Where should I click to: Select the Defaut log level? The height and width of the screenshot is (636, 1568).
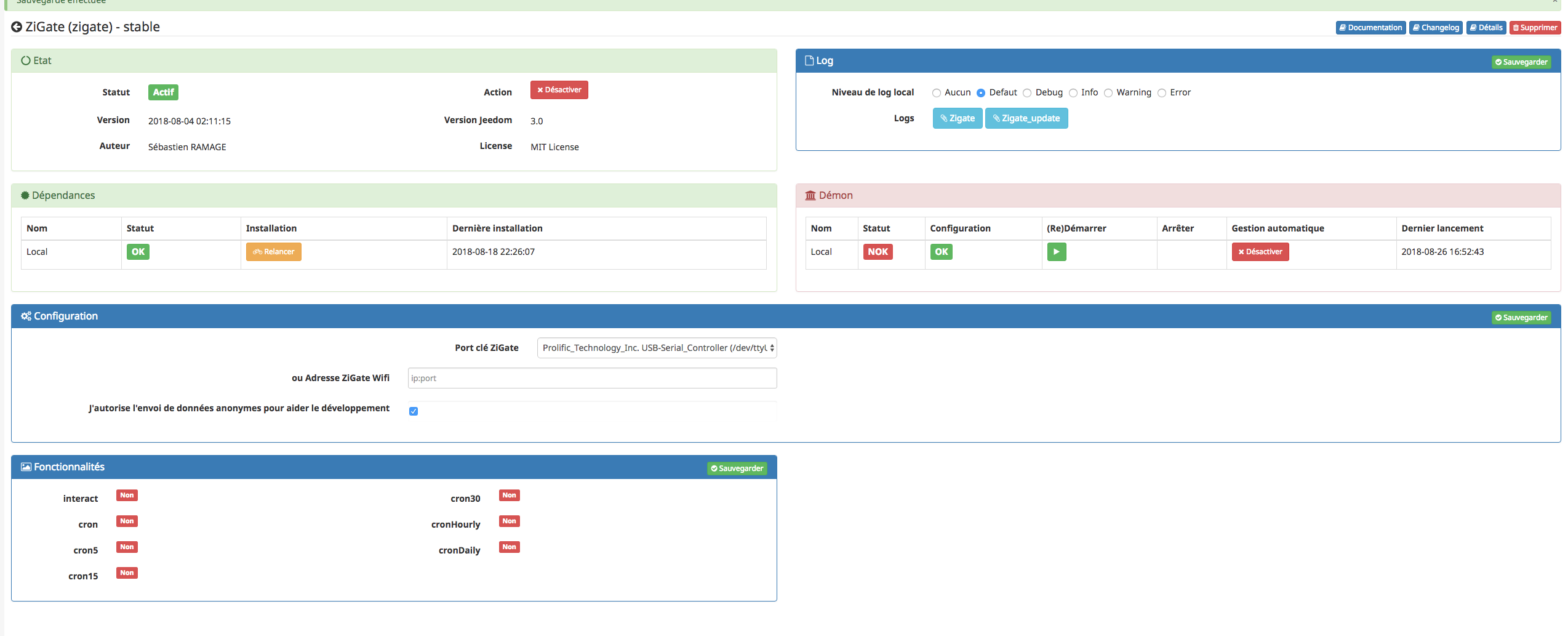click(981, 93)
